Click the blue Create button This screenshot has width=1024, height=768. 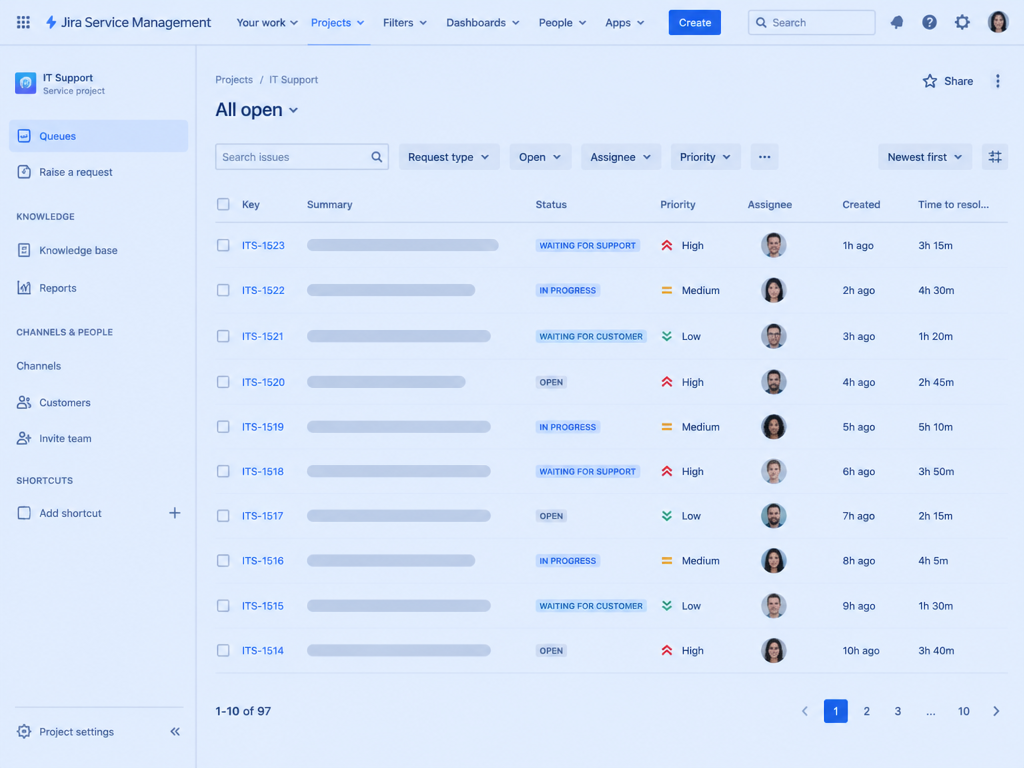point(694,22)
